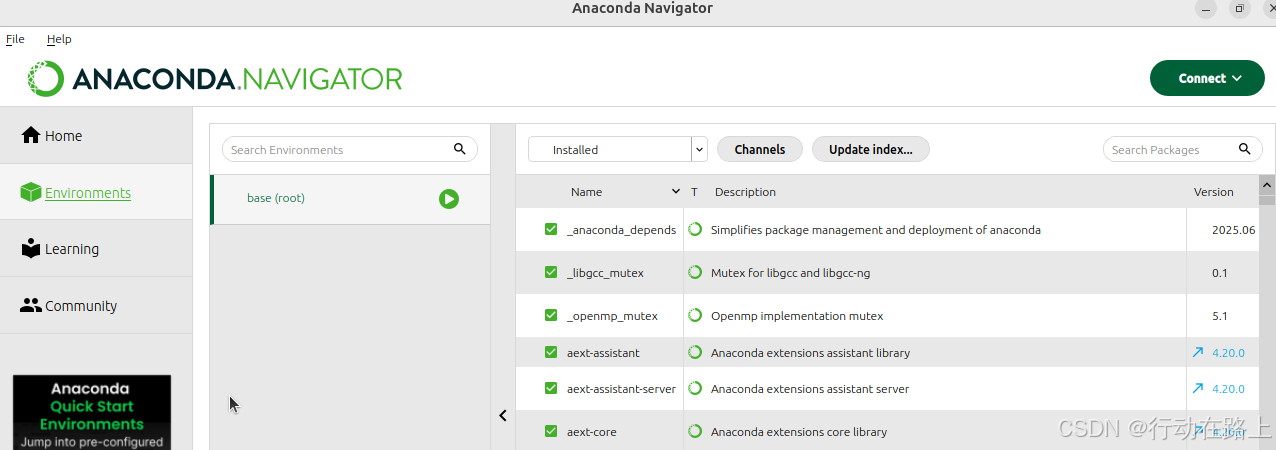Click the Anaconda Navigator logo

(x=215, y=78)
